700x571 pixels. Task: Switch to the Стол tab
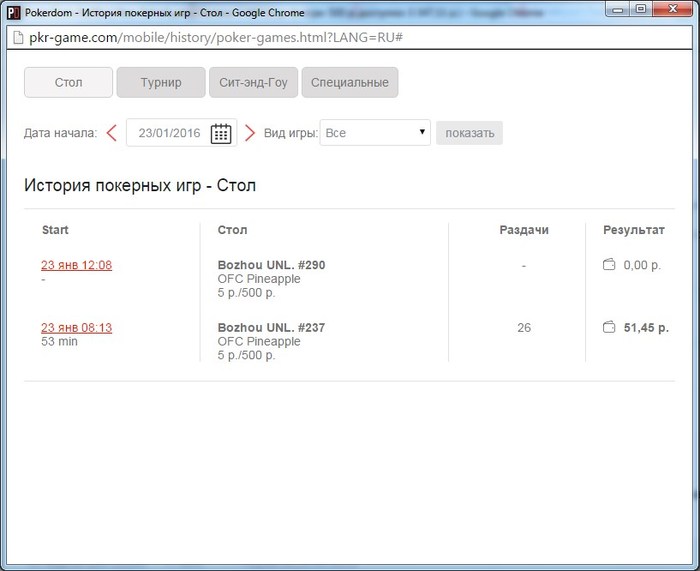68,82
